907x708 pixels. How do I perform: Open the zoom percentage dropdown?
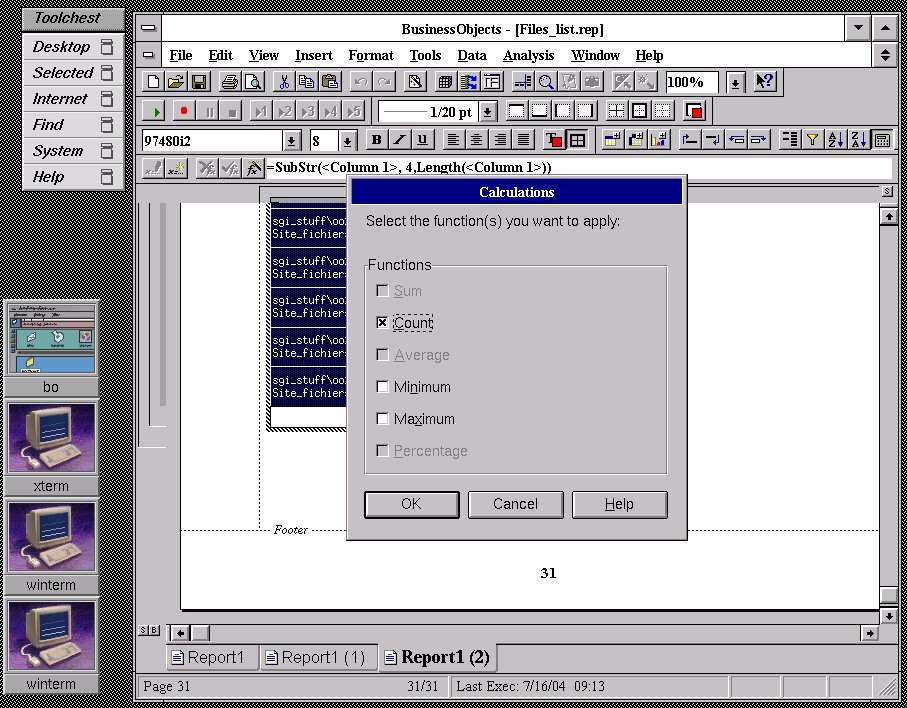(x=735, y=82)
